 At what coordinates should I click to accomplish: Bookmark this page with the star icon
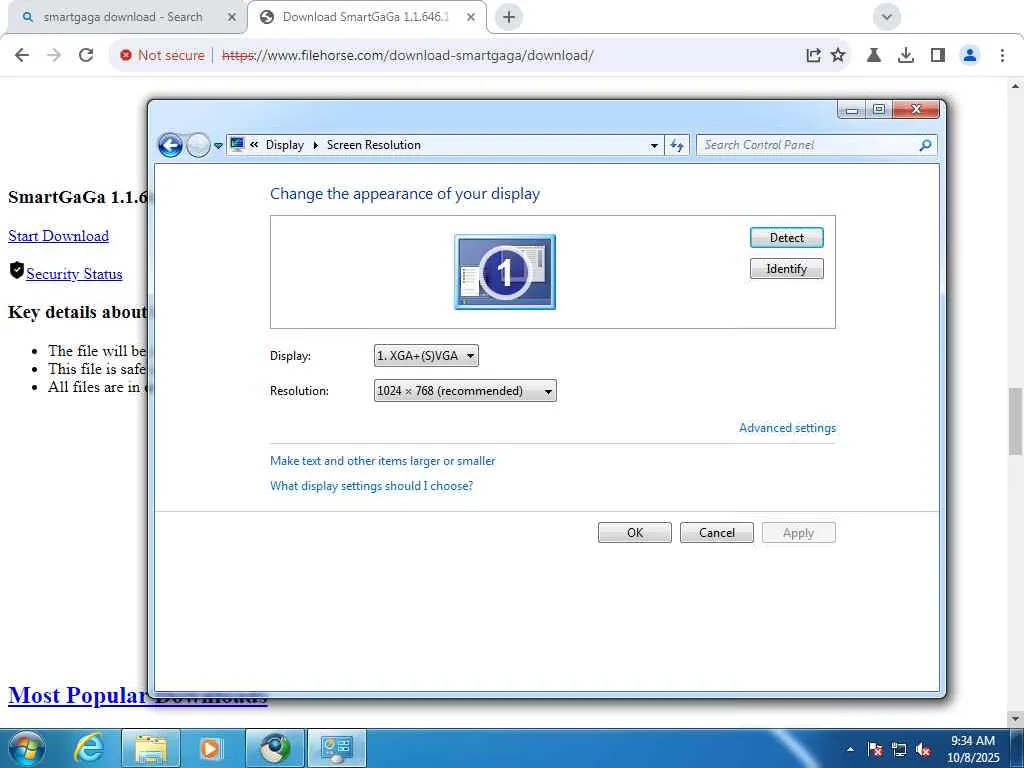pos(838,55)
